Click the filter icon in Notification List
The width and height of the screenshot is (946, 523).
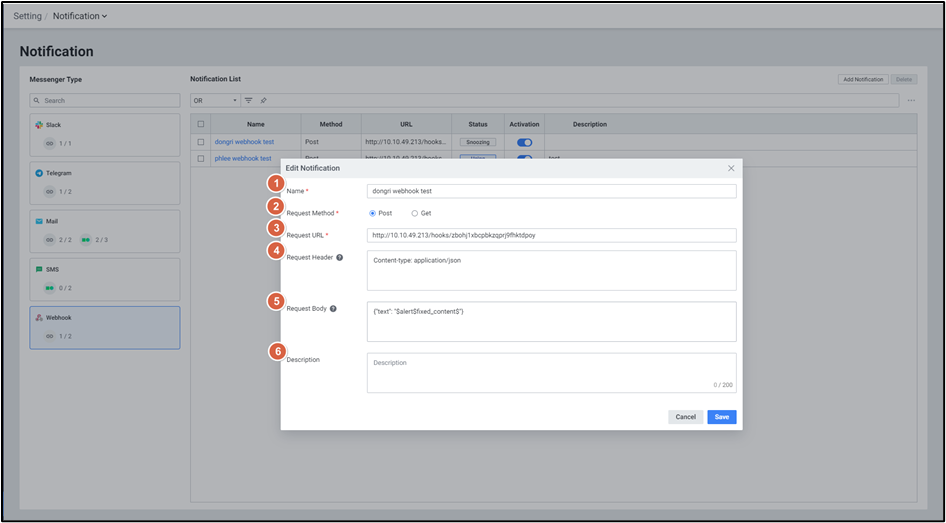(x=249, y=100)
